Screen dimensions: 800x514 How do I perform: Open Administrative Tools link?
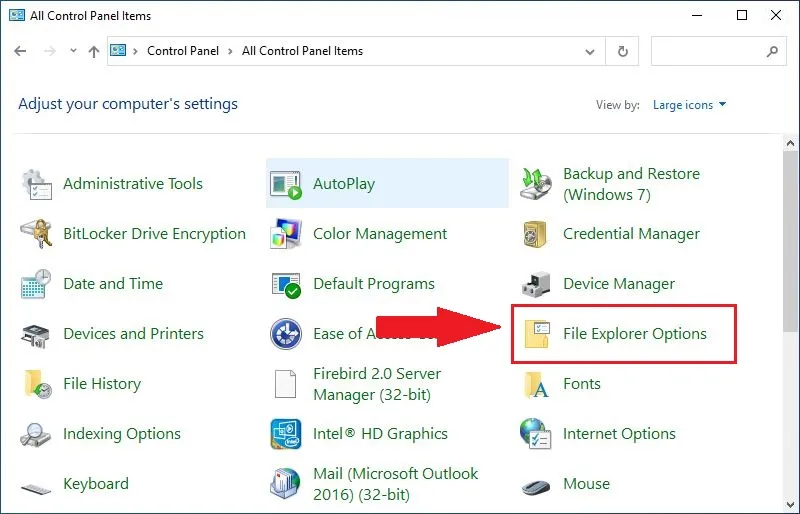coord(133,184)
